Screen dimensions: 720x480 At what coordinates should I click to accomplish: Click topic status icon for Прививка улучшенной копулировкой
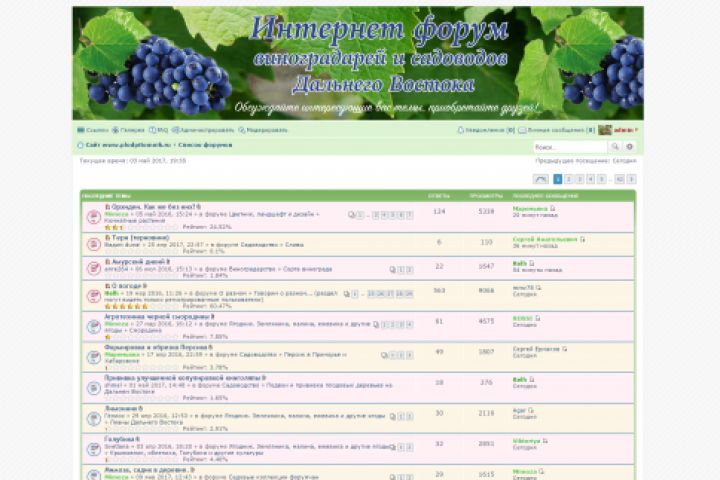(x=94, y=388)
